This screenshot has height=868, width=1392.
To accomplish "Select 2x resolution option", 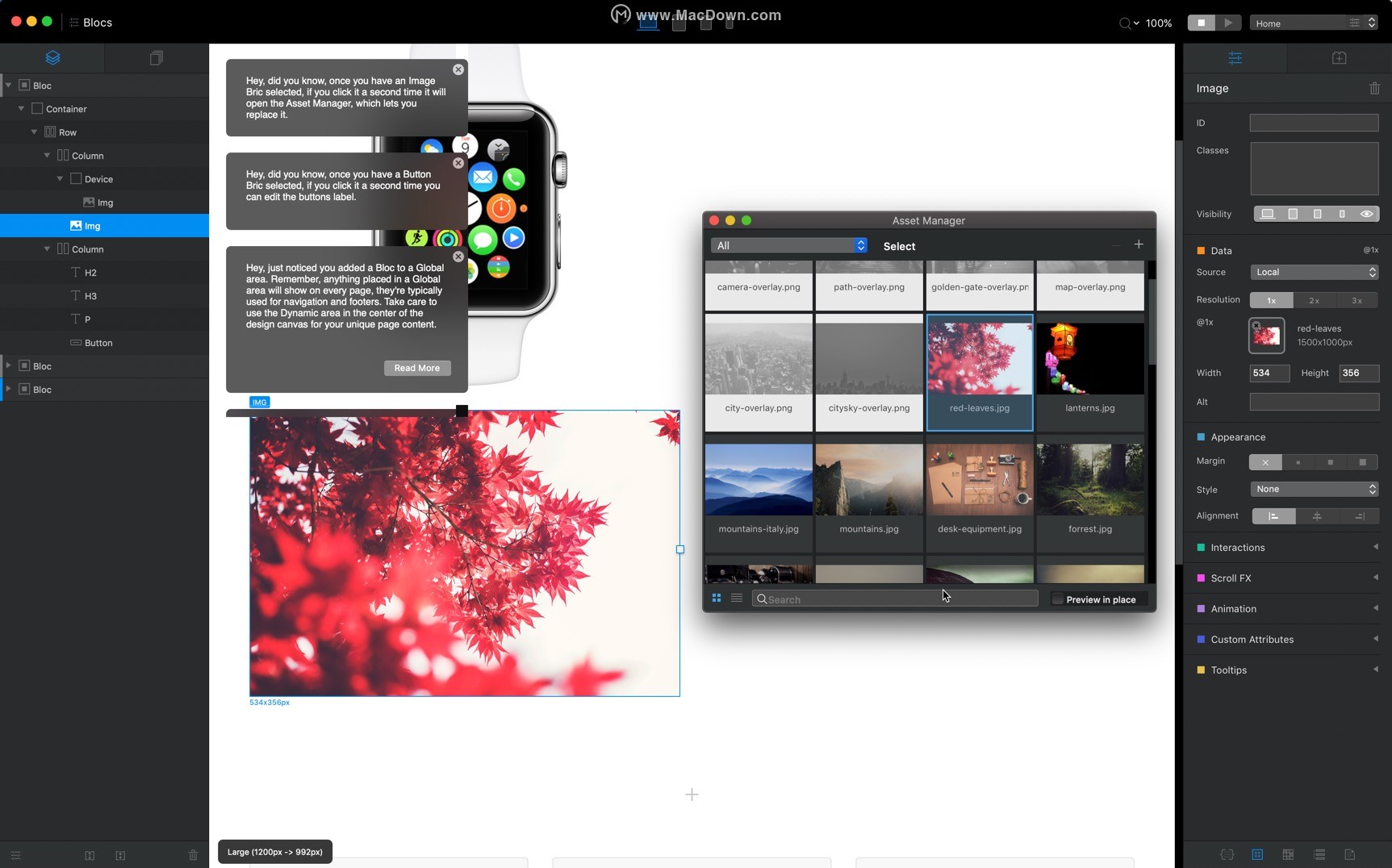I will click(x=1314, y=301).
